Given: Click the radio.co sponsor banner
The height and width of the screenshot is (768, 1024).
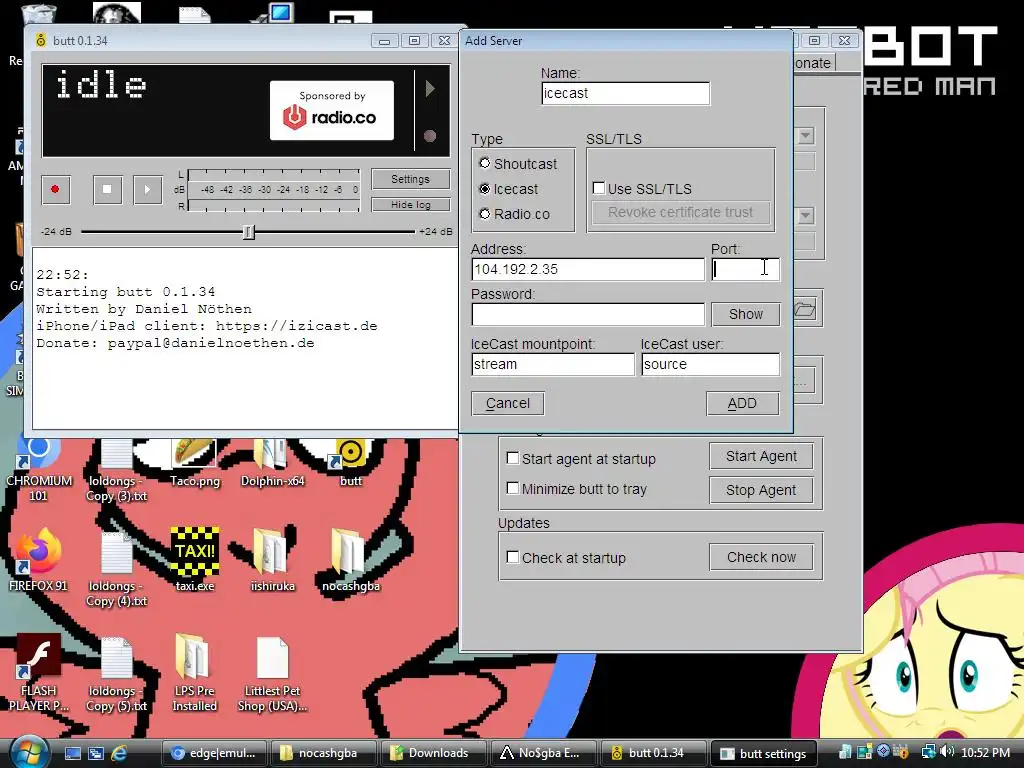Looking at the screenshot, I should coord(332,110).
